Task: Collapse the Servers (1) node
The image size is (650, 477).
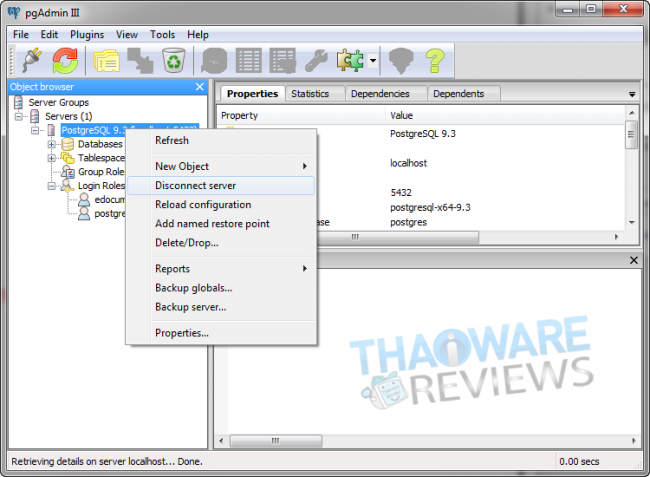Action: [19, 116]
